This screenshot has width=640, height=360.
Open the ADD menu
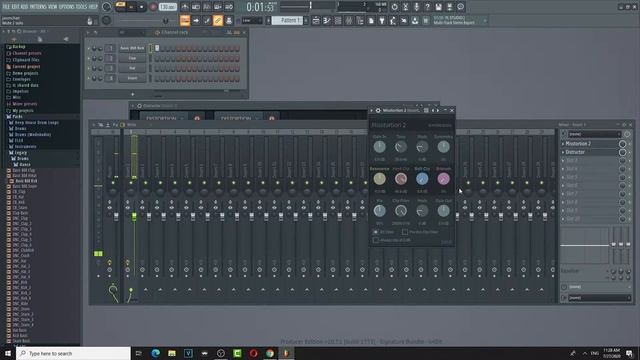[24, 7]
